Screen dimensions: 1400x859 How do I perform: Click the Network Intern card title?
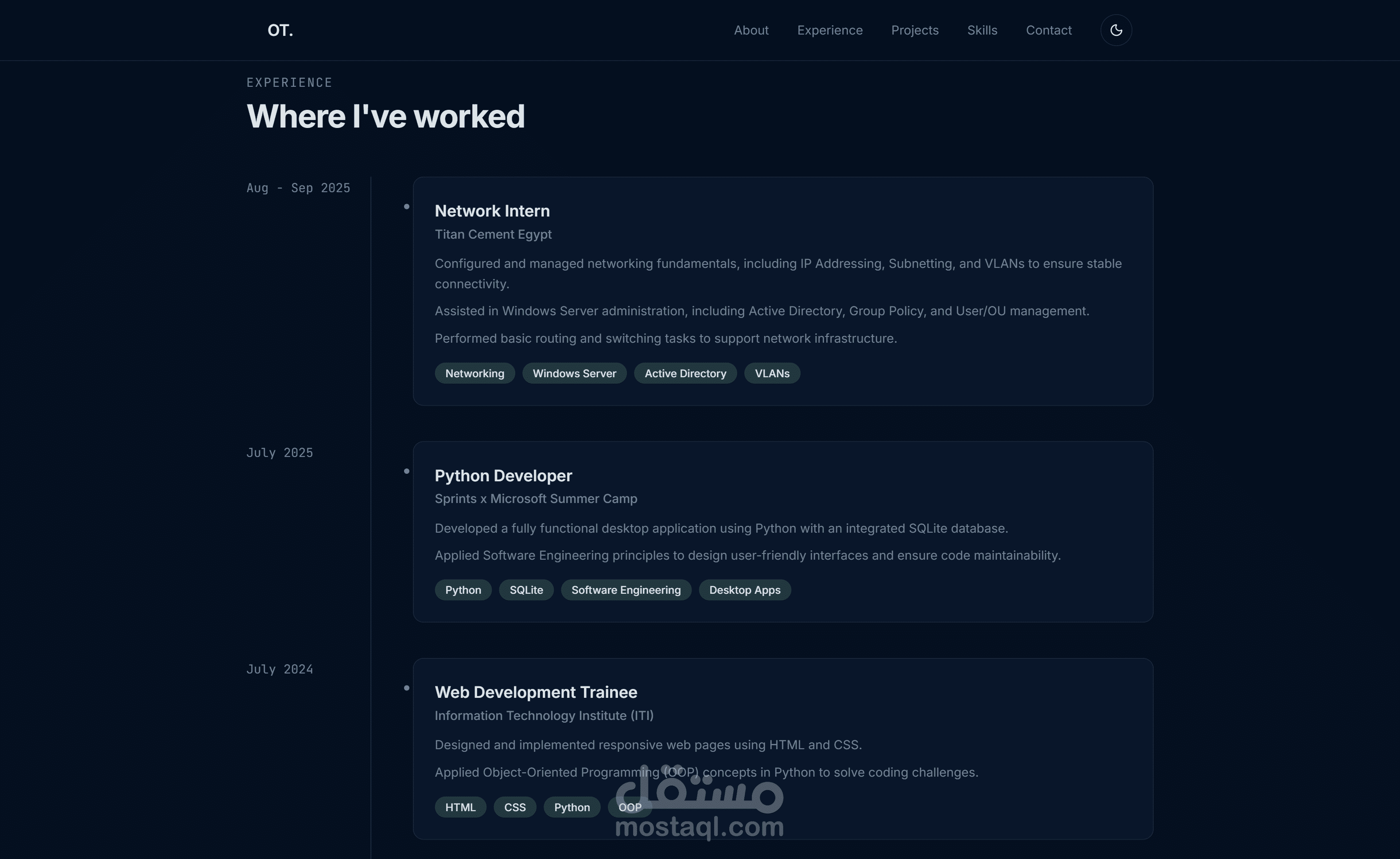492,211
